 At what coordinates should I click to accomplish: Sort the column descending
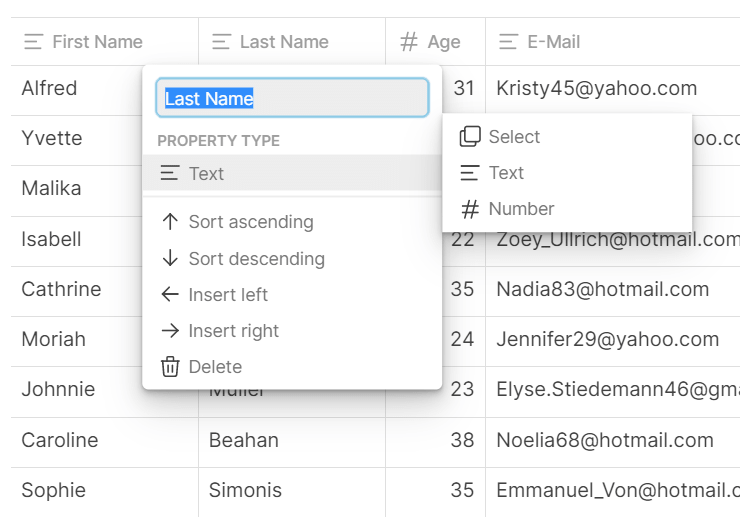(x=256, y=259)
